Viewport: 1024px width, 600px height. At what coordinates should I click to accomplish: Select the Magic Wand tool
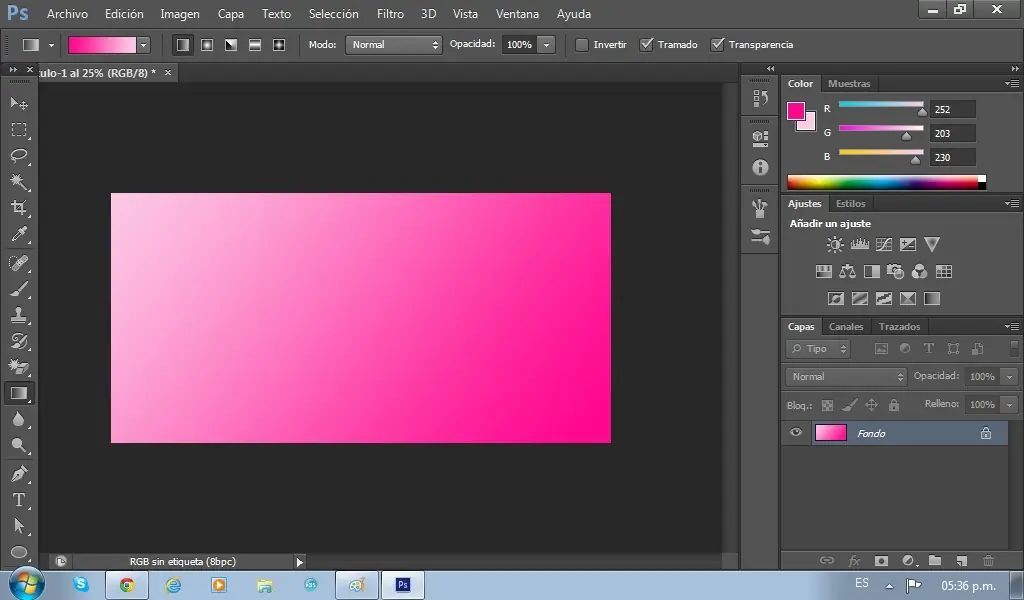19,182
